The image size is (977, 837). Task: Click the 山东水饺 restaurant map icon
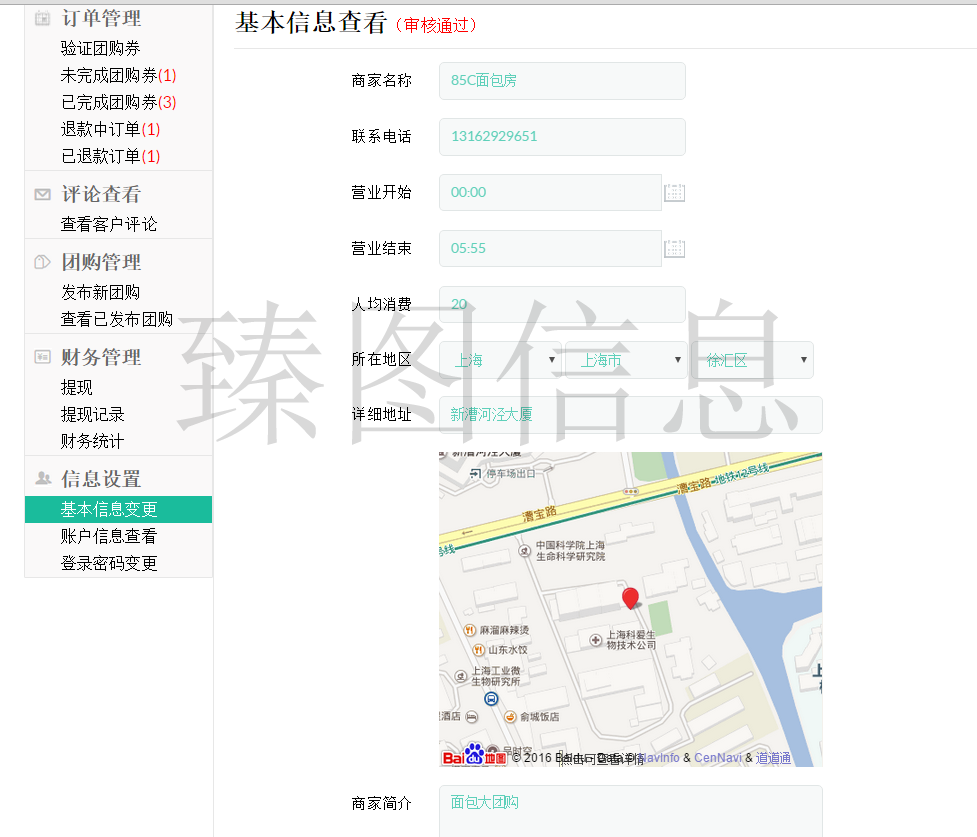[479, 649]
